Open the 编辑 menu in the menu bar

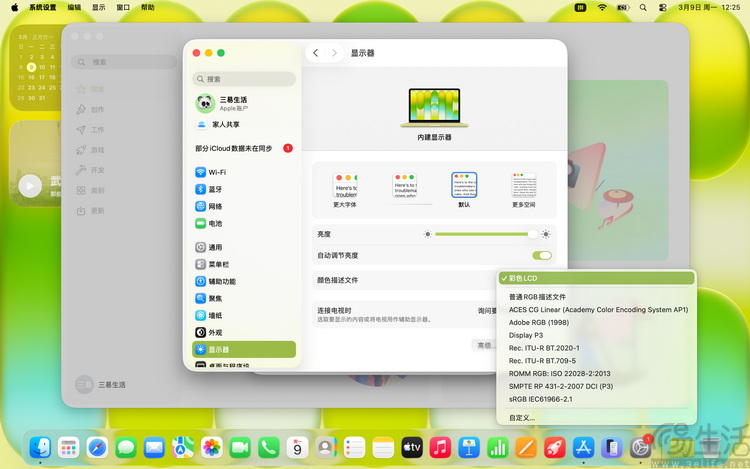click(74, 7)
